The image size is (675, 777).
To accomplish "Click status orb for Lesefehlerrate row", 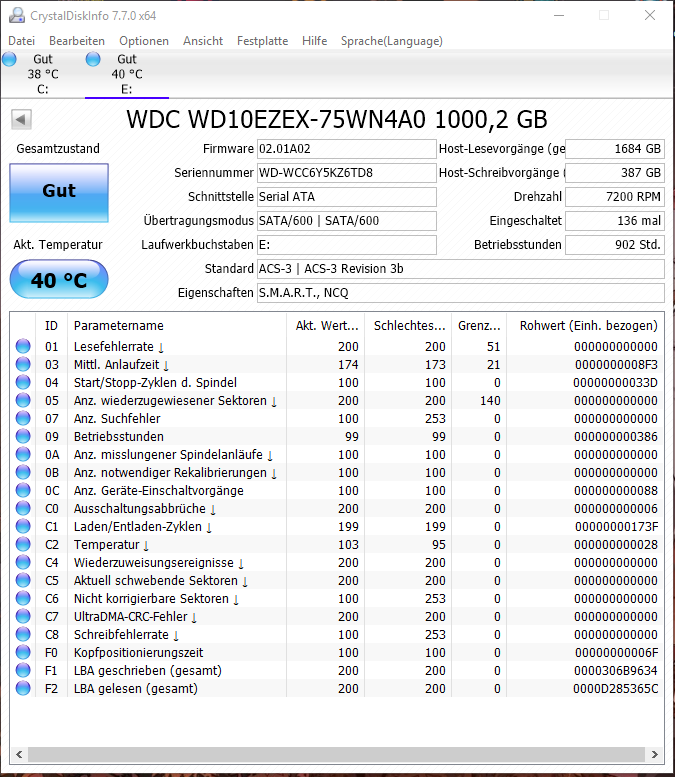I will 23,346.
